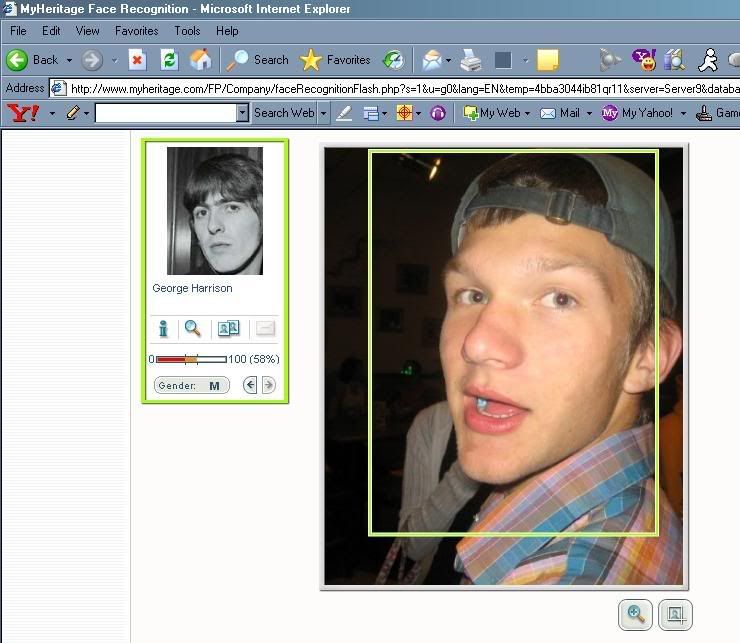Toggle the Favorites panel button
Image resolution: width=740 pixels, height=643 pixels.
pos(336,60)
